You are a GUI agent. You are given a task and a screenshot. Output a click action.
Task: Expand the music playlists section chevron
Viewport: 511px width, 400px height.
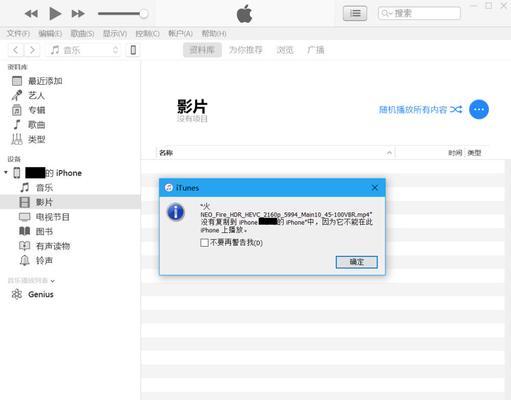(x=53, y=281)
